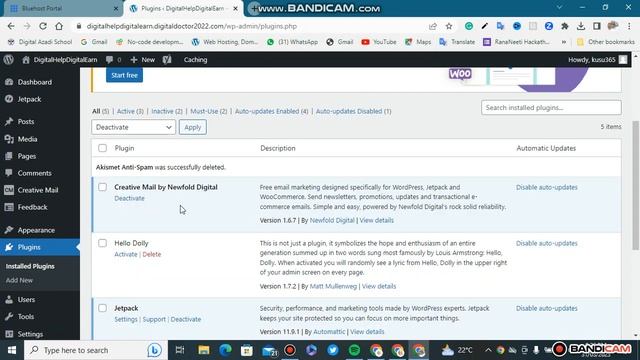The image size is (640, 360).
Task: Open the browser extensions puzzle icon
Action: (x=565, y=26)
